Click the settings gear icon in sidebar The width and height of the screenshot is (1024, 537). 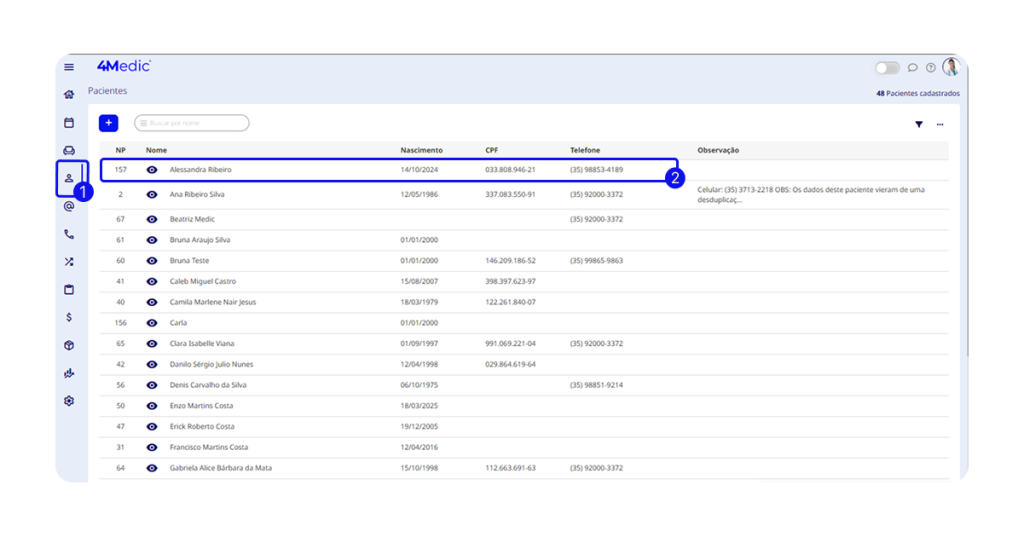69,401
